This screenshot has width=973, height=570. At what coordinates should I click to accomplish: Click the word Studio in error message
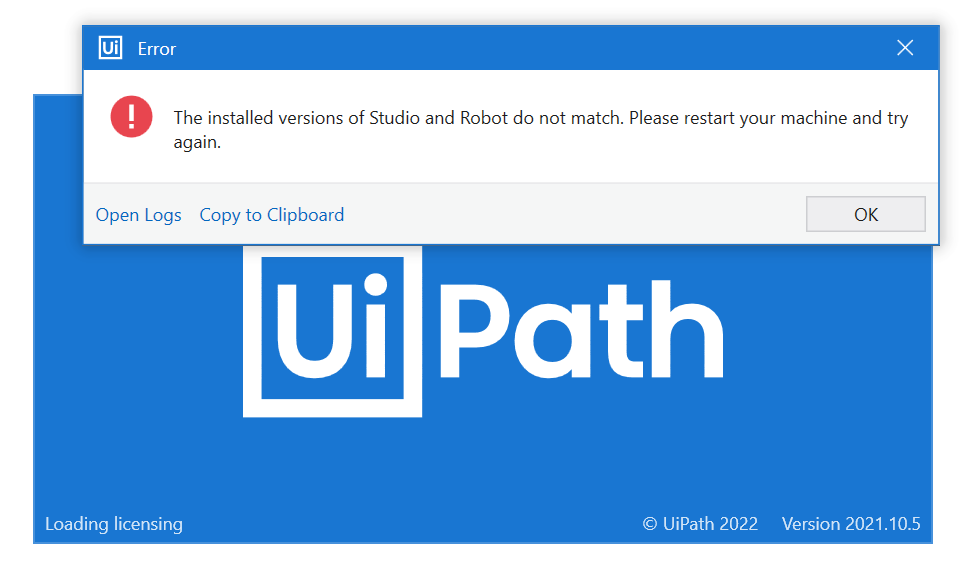(395, 118)
